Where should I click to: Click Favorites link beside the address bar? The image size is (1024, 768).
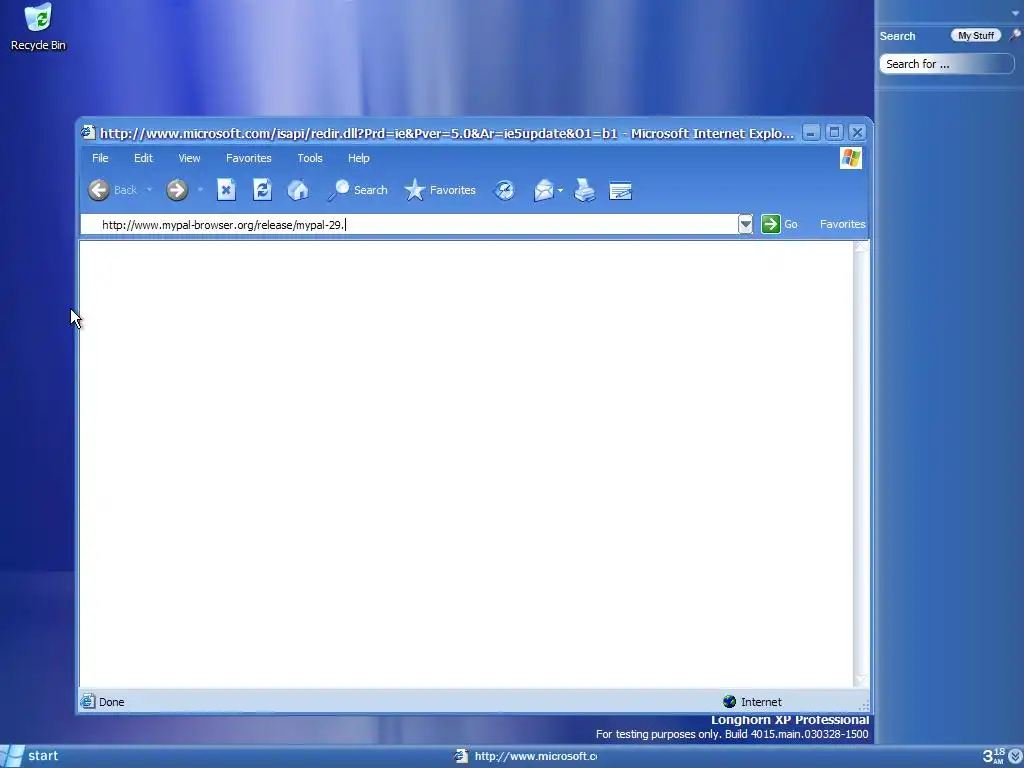pyautogui.click(x=842, y=224)
